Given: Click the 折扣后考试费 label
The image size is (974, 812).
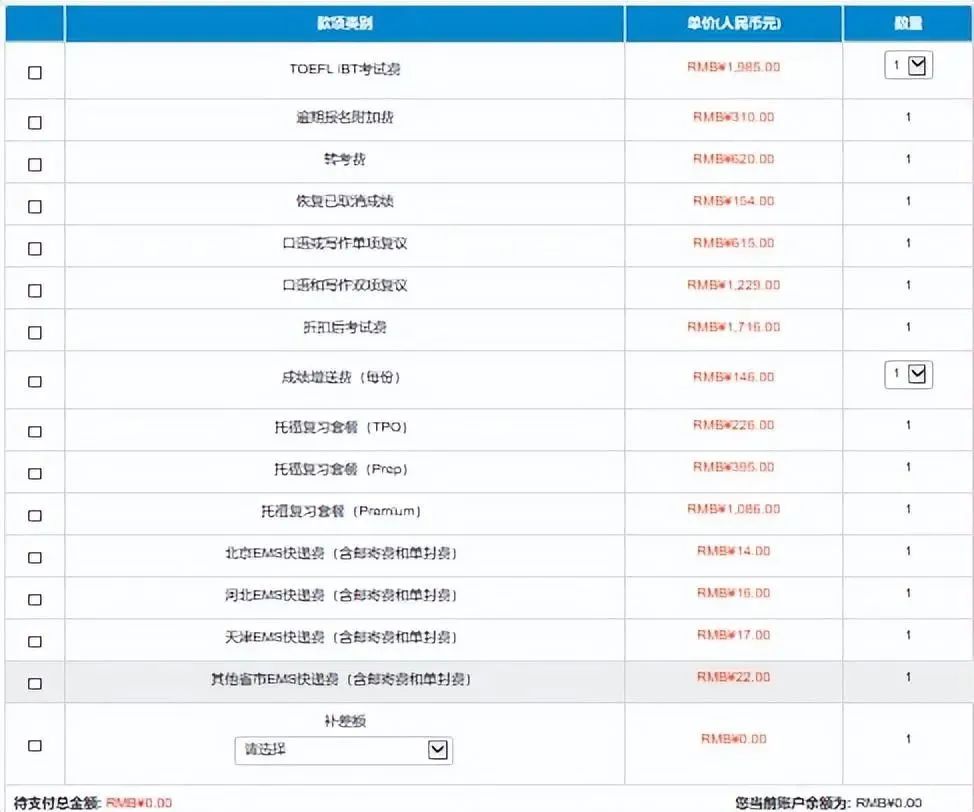Looking at the screenshot, I should point(345,327).
